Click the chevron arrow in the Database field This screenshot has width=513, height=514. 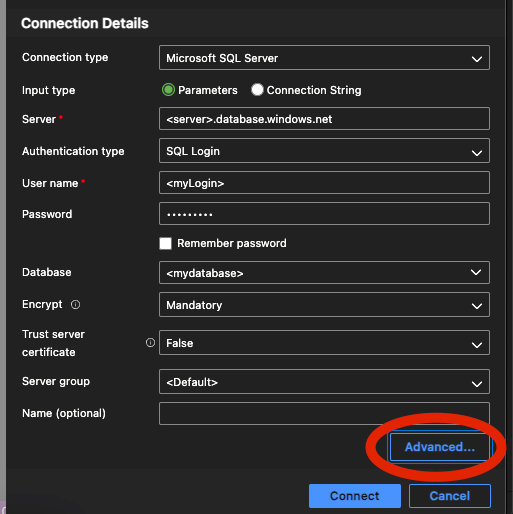click(476, 272)
